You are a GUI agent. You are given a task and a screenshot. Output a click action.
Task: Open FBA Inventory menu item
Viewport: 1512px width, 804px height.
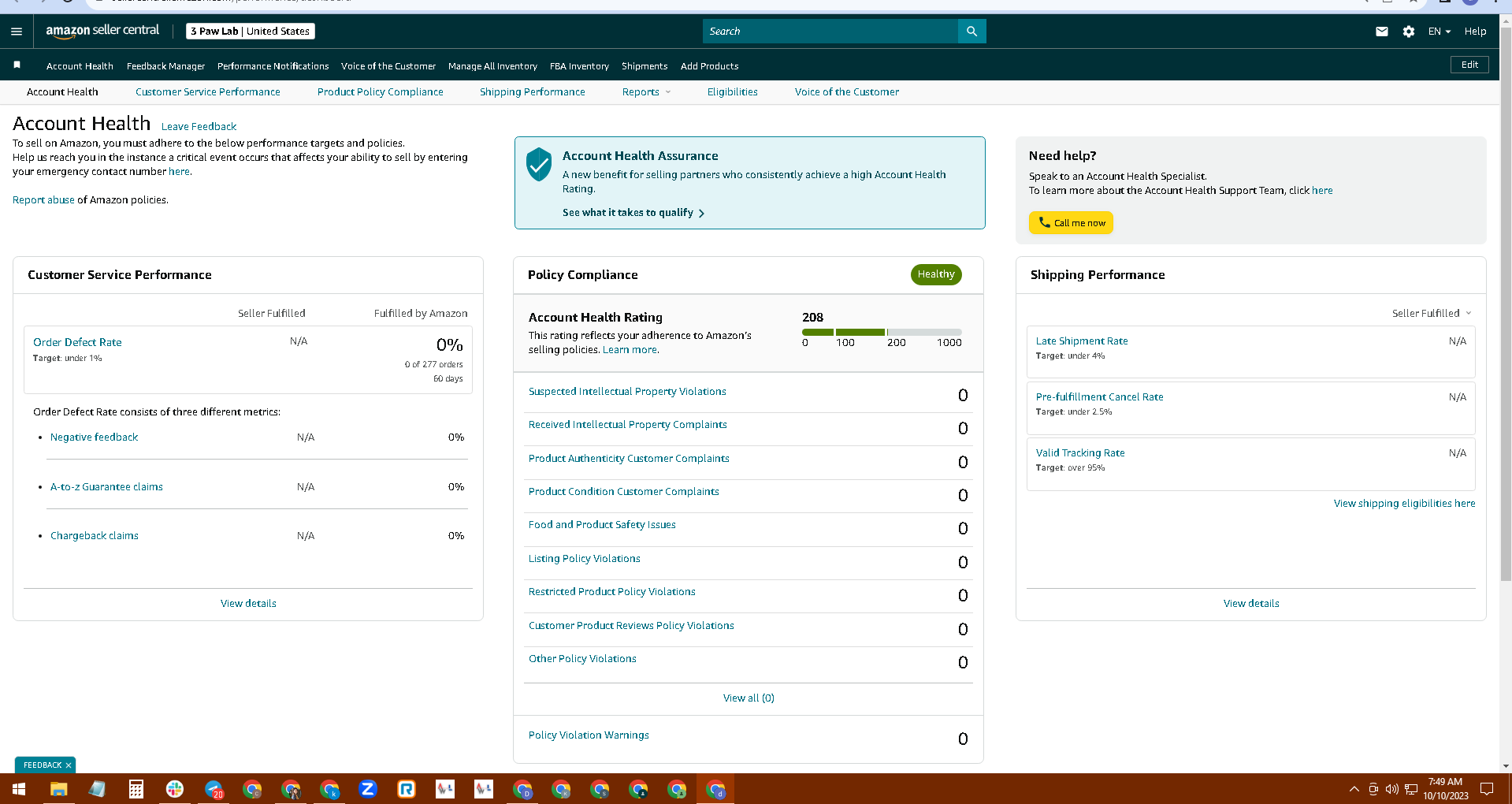579,66
